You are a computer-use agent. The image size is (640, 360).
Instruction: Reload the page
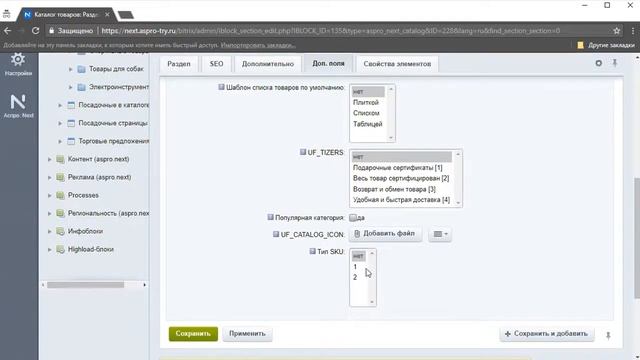(x=36, y=31)
